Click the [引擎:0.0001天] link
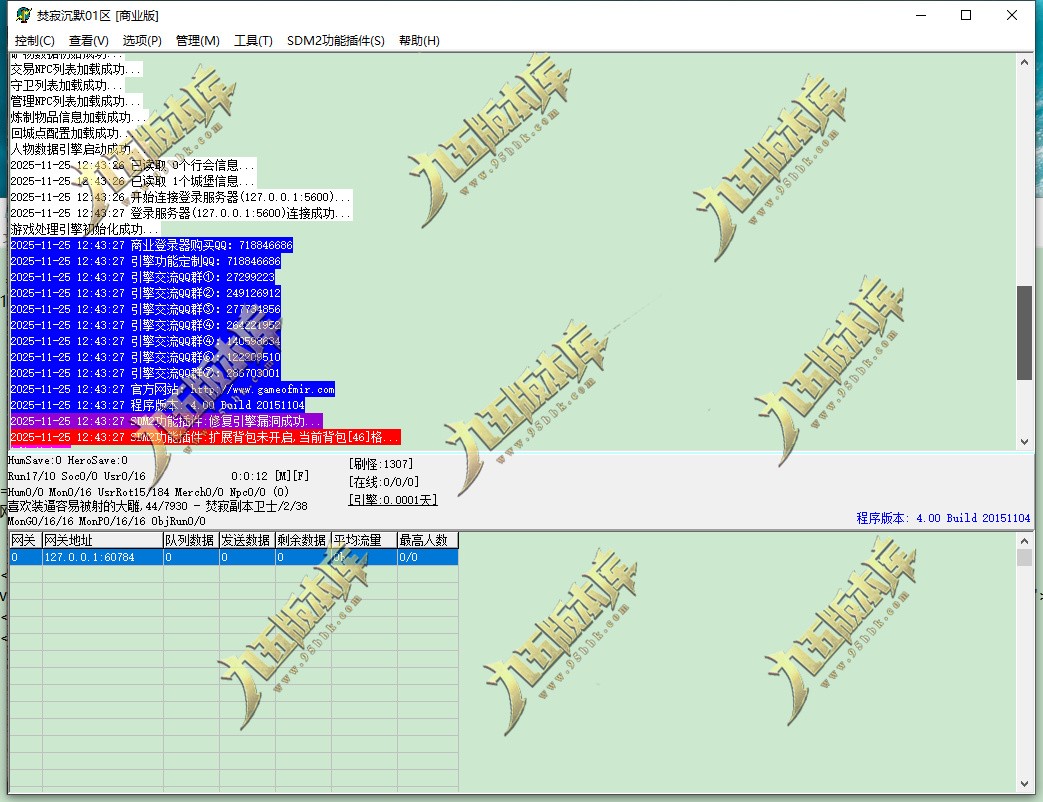 392,500
